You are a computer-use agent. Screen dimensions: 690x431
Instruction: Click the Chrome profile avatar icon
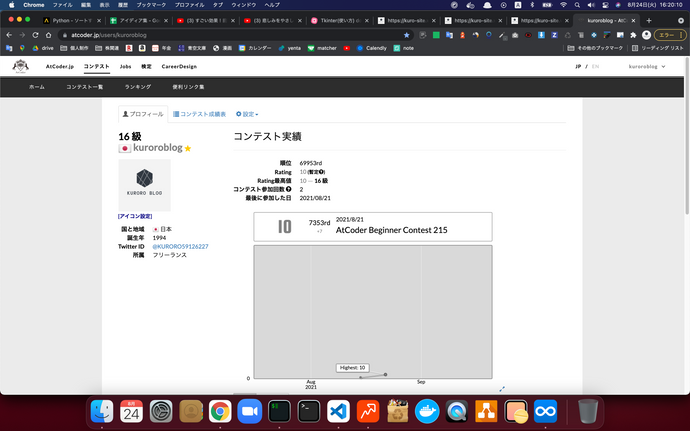pyautogui.click(x=646, y=35)
